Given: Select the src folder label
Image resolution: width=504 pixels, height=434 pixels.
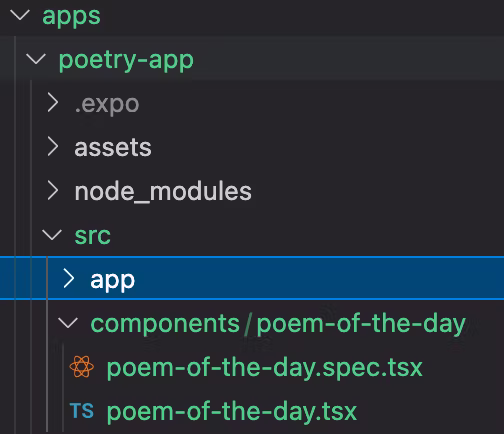Looking at the screenshot, I should coord(93,236).
